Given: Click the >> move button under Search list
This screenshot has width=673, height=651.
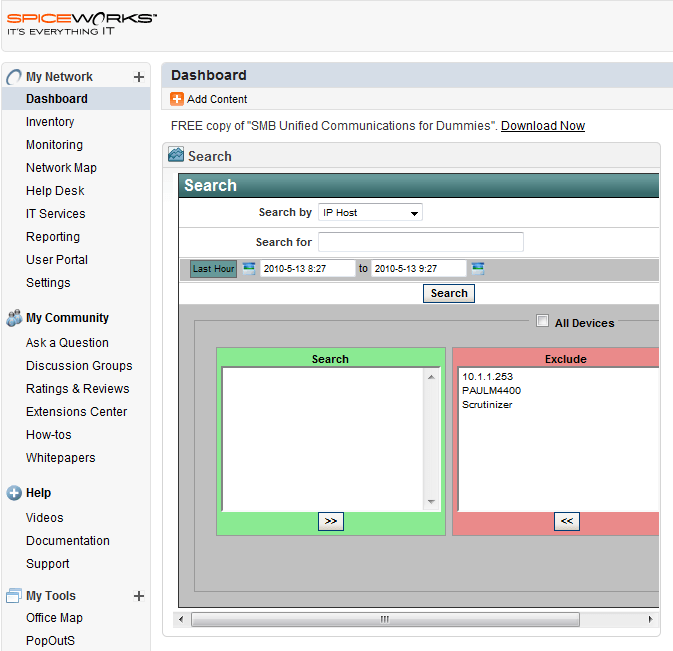Looking at the screenshot, I should pyautogui.click(x=330, y=521).
